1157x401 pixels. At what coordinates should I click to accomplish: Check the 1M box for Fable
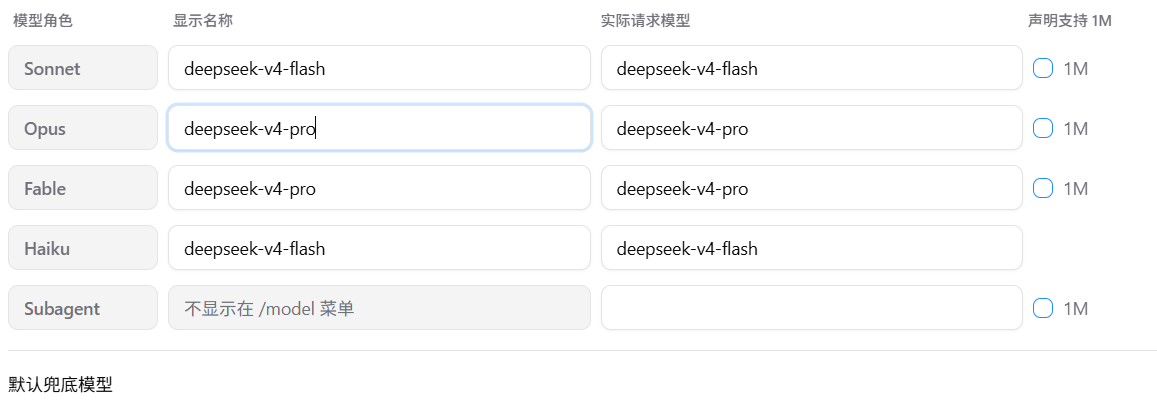coord(1043,188)
